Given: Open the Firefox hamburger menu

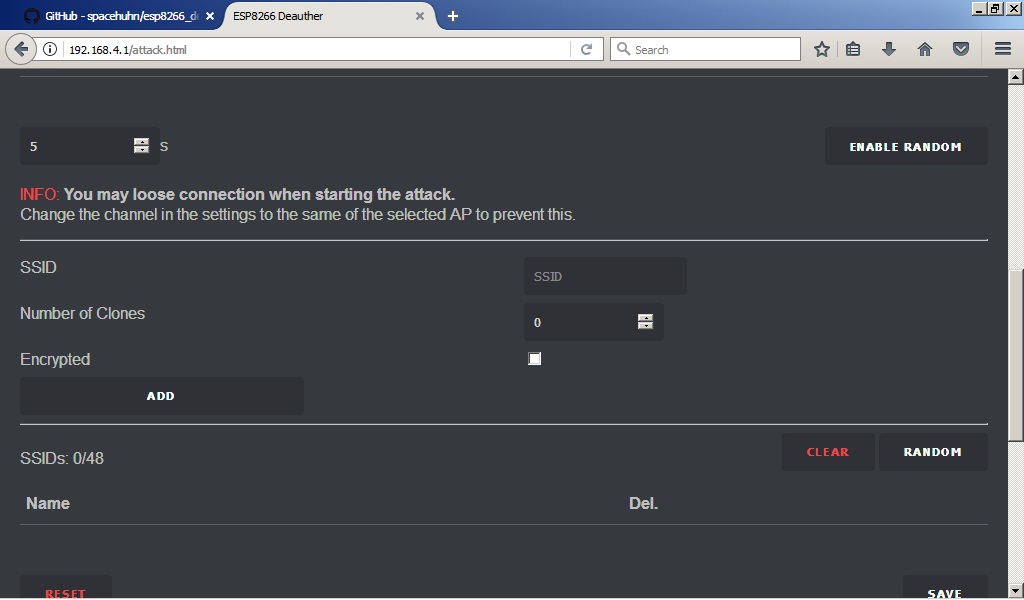Looking at the screenshot, I should pyautogui.click(x=1003, y=50).
